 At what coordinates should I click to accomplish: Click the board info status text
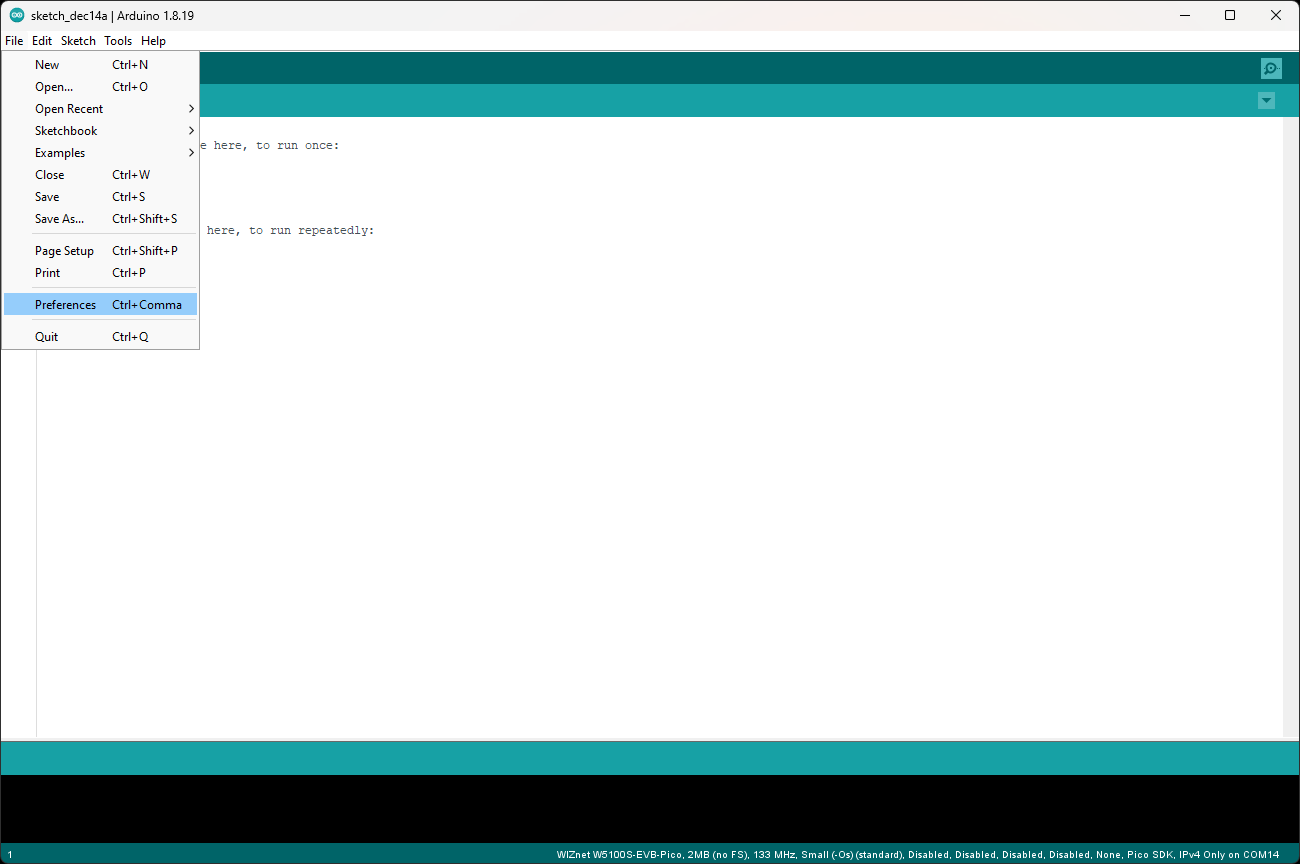point(918,855)
